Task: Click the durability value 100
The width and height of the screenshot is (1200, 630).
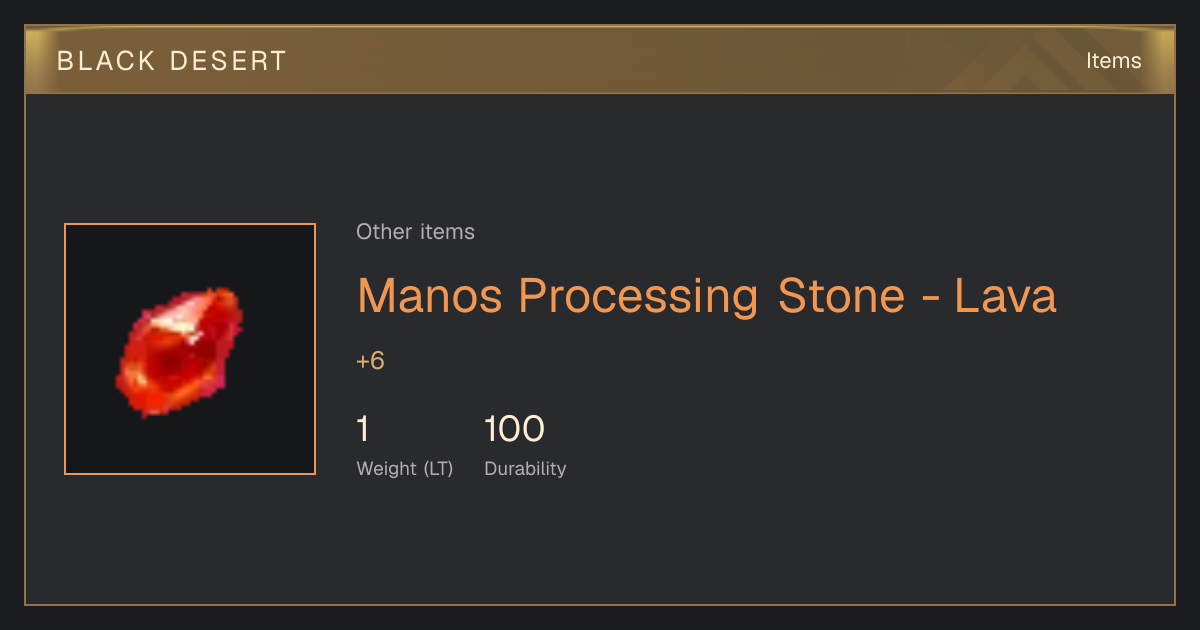Action: (514, 429)
